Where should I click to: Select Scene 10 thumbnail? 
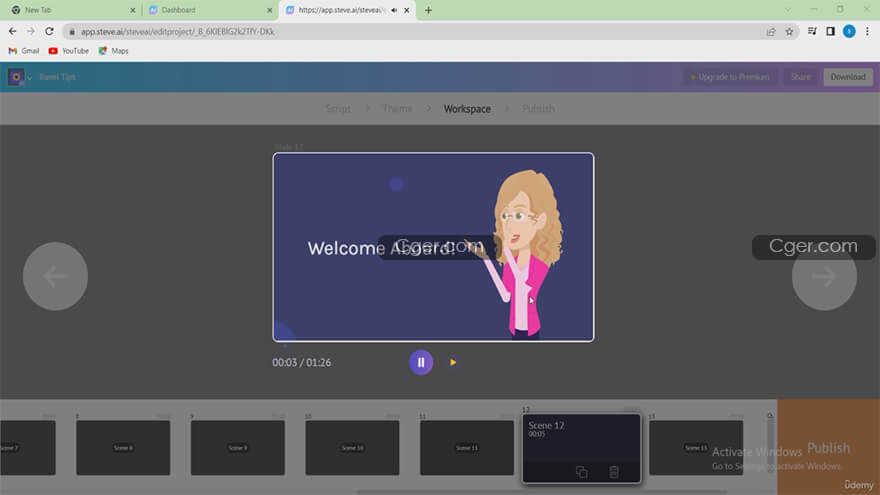coord(352,448)
